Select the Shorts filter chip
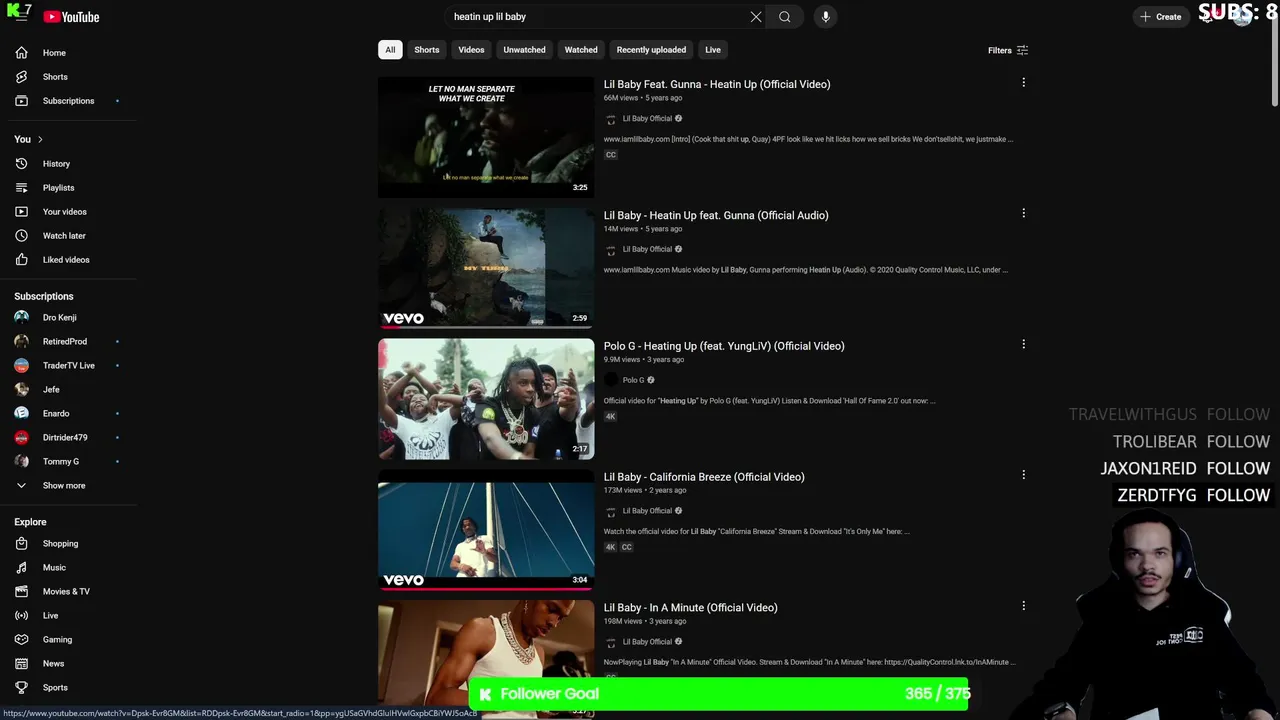The width and height of the screenshot is (1280, 720). click(427, 50)
